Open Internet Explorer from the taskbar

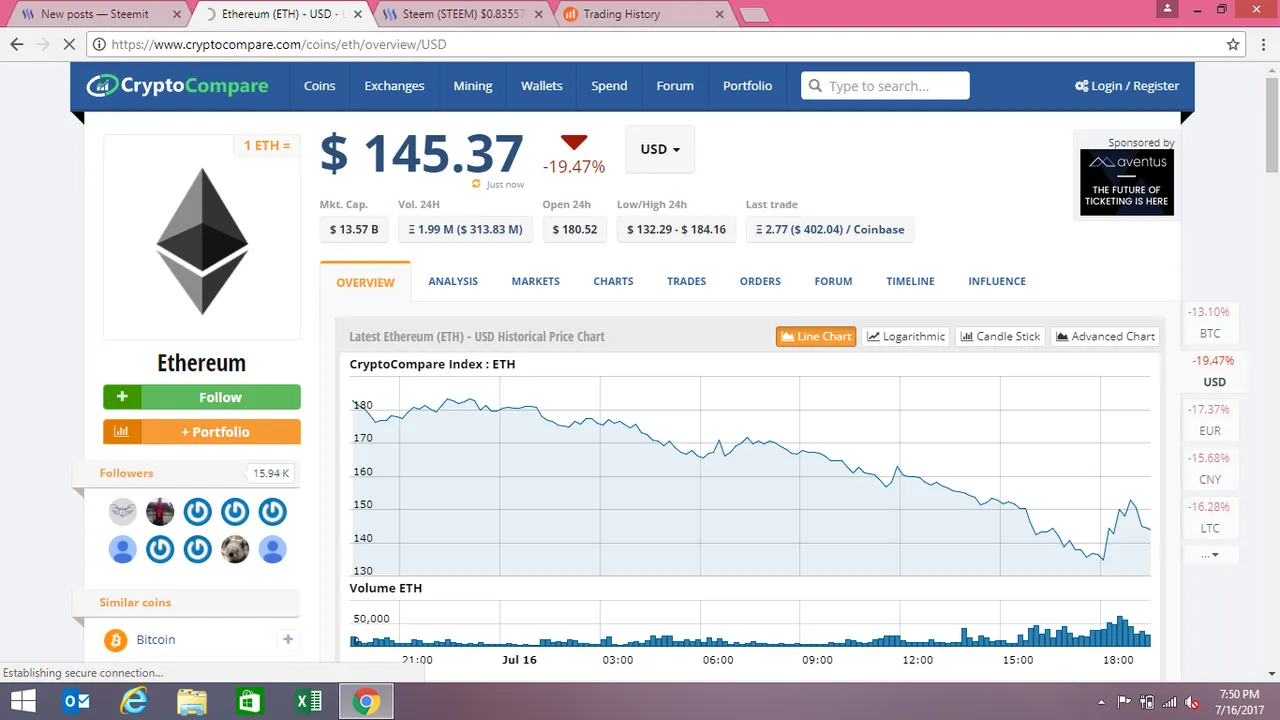click(x=134, y=702)
